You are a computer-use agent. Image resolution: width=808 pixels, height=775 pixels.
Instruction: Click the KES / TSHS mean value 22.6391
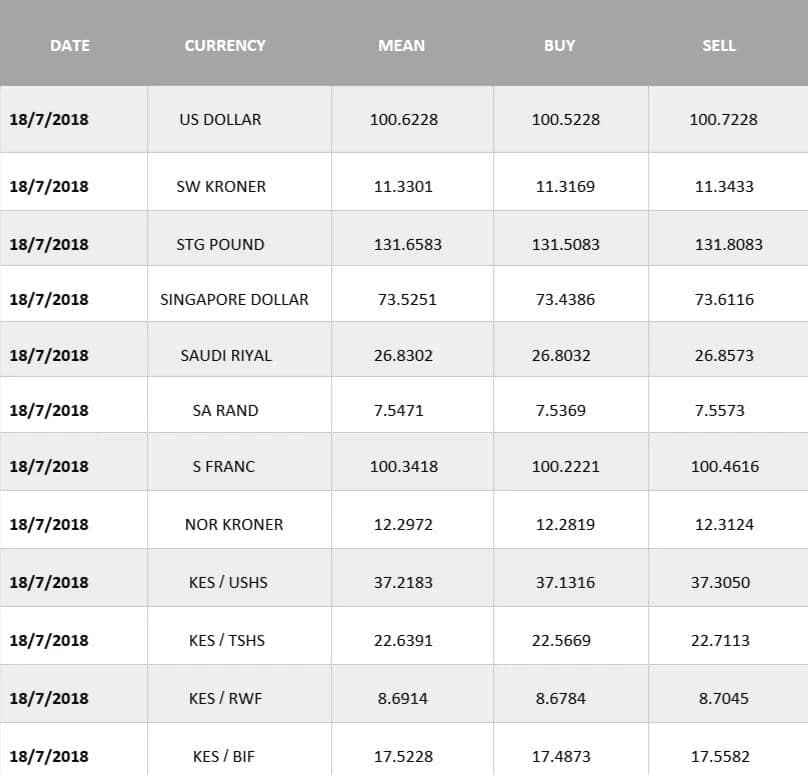(403, 641)
